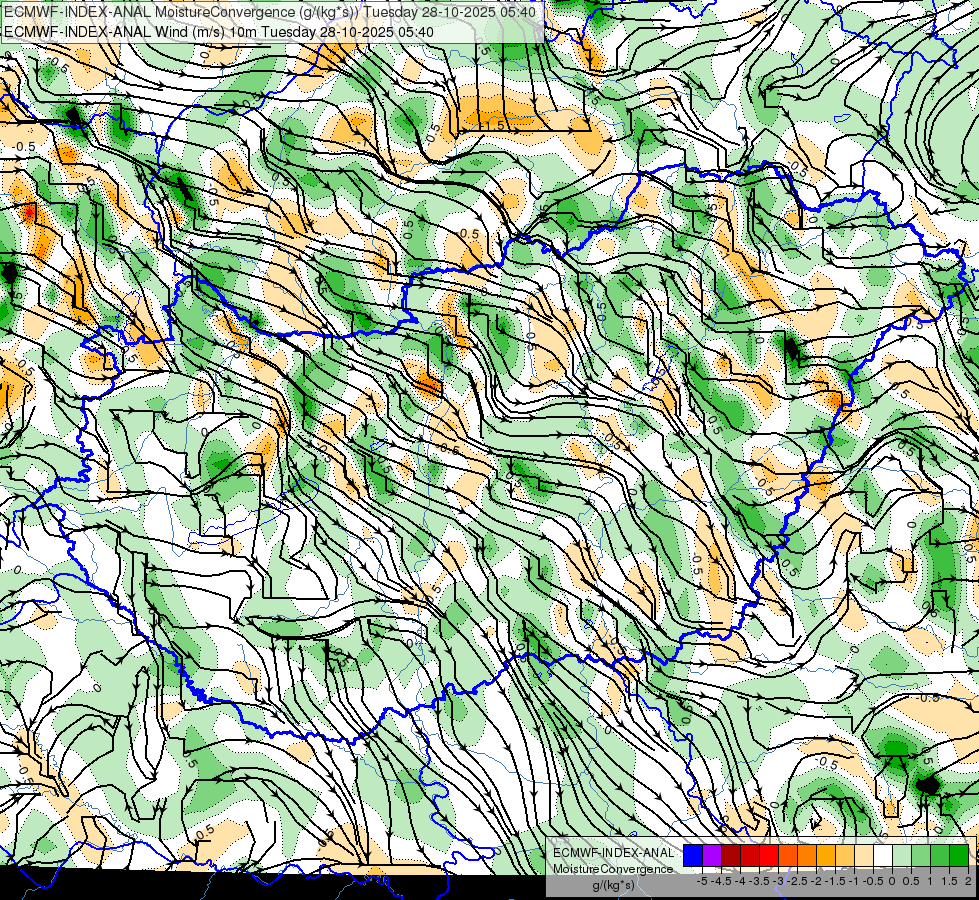The height and width of the screenshot is (900, 979).
Task: Click the purple legend swatch between -5 and -4.5
Action: pyautogui.click(x=712, y=855)
